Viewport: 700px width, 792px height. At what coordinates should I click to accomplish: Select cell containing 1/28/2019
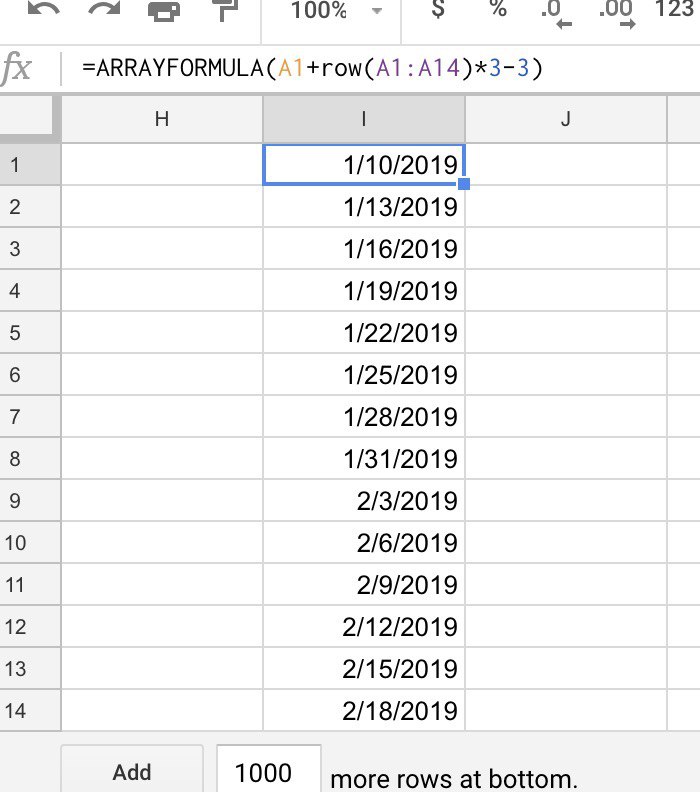pos(364,416)
